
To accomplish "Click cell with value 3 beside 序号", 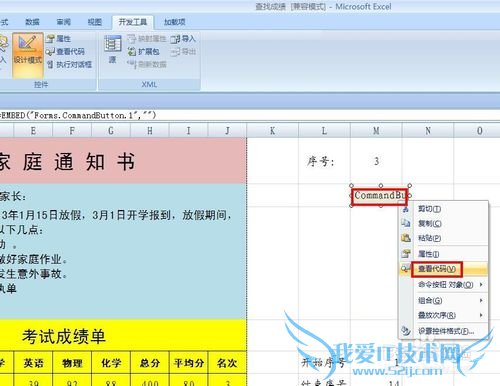I will (376, 161).
